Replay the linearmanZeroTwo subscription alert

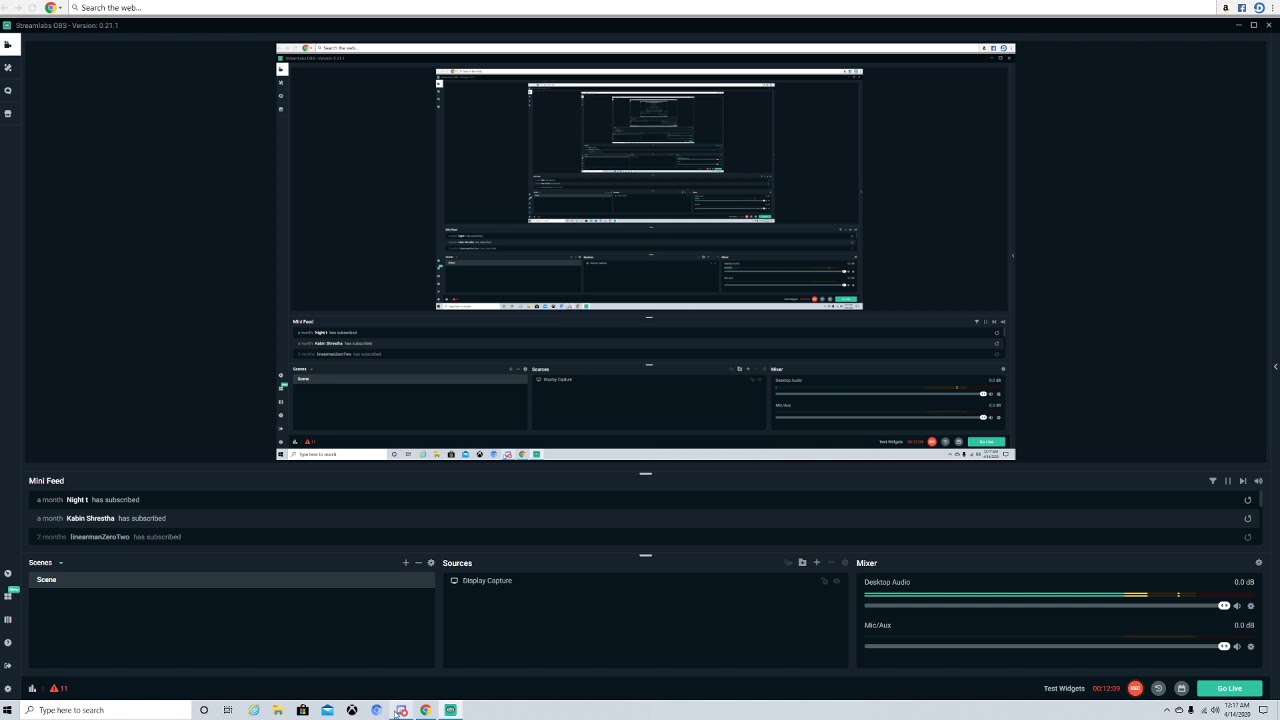[x=1247, y=537]
